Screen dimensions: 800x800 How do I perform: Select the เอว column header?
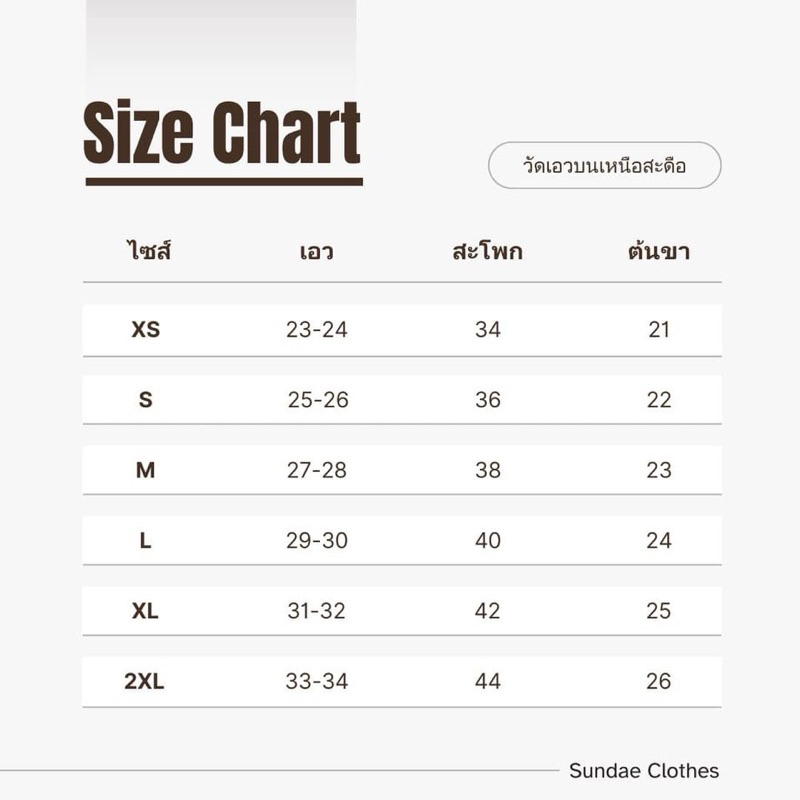pyautogui.click(x=316, y=251)
